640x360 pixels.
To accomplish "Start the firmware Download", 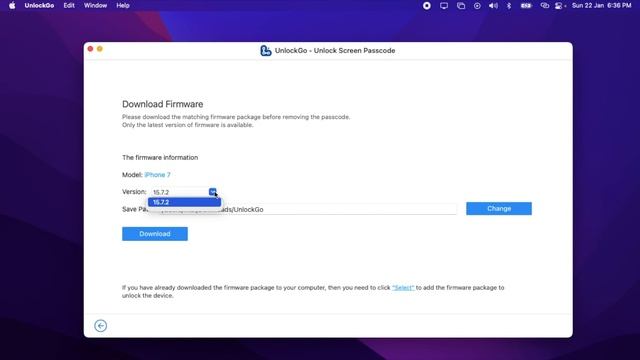I will 155,234.
